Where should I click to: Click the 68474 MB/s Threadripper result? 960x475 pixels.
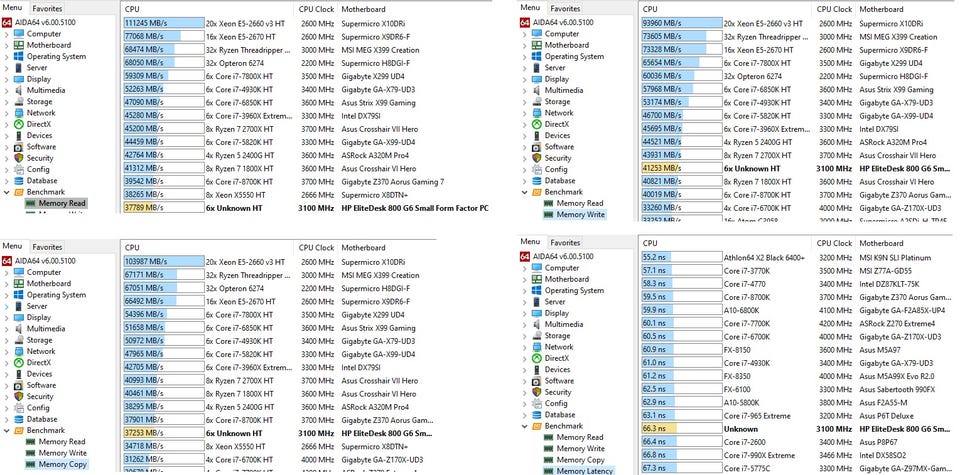coord(163,50)
